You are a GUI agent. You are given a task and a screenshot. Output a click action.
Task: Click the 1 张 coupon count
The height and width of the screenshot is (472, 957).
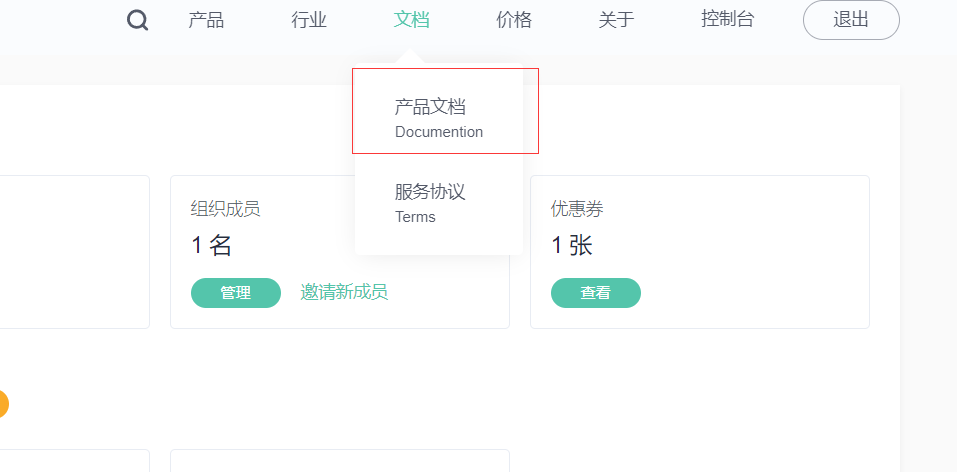coord(572,245)
